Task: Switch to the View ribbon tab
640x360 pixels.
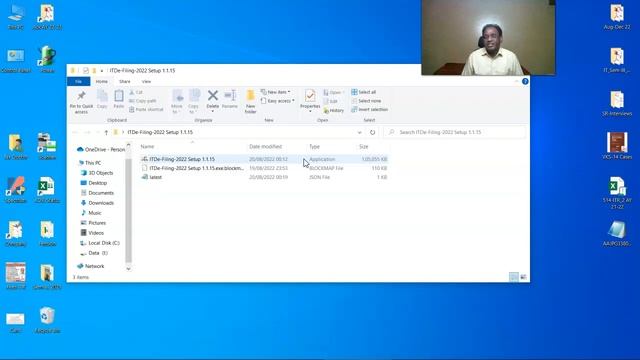Action: (146, 82)
